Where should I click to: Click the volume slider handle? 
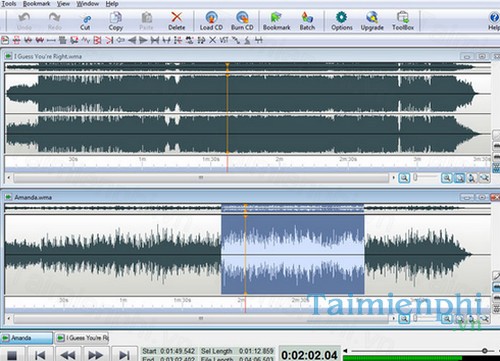click(485, 351)
